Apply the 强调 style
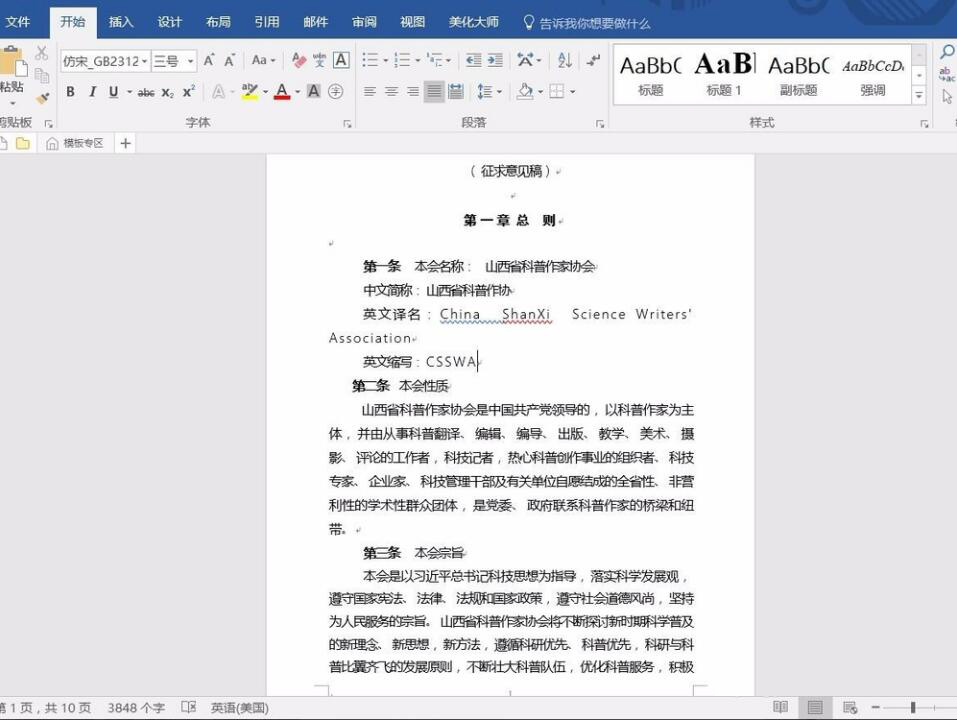The image size is (957, 720). click(x=873, y=74)
